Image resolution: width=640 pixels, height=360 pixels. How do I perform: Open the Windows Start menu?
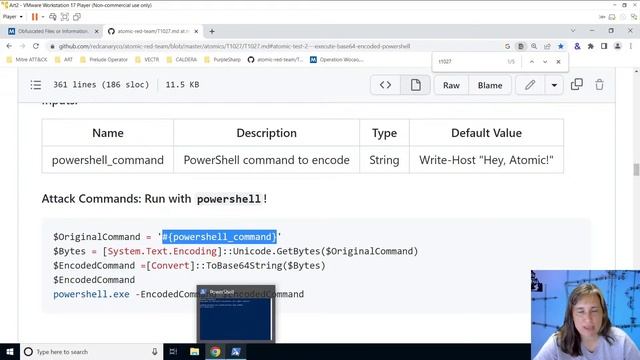tap(10, 351)
